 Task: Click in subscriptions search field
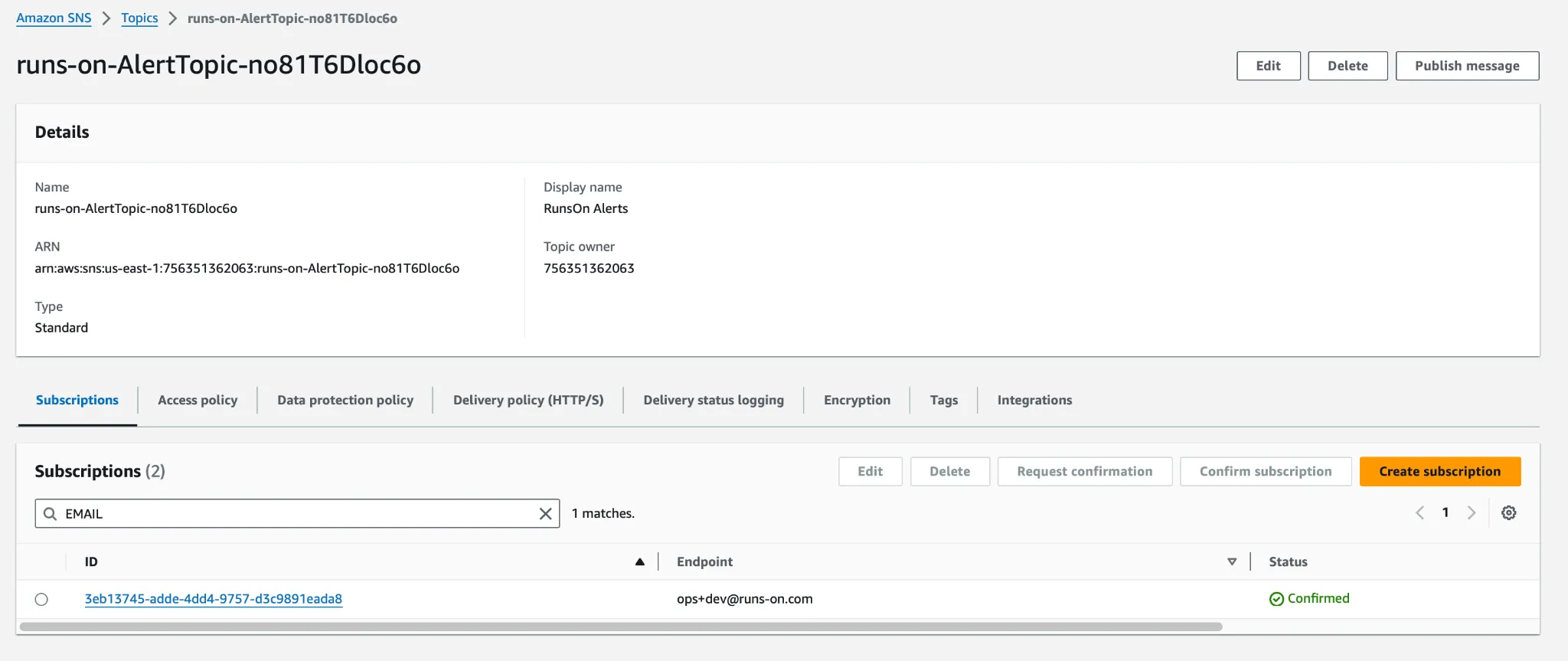pyautogui.click(x=299, y=514)
